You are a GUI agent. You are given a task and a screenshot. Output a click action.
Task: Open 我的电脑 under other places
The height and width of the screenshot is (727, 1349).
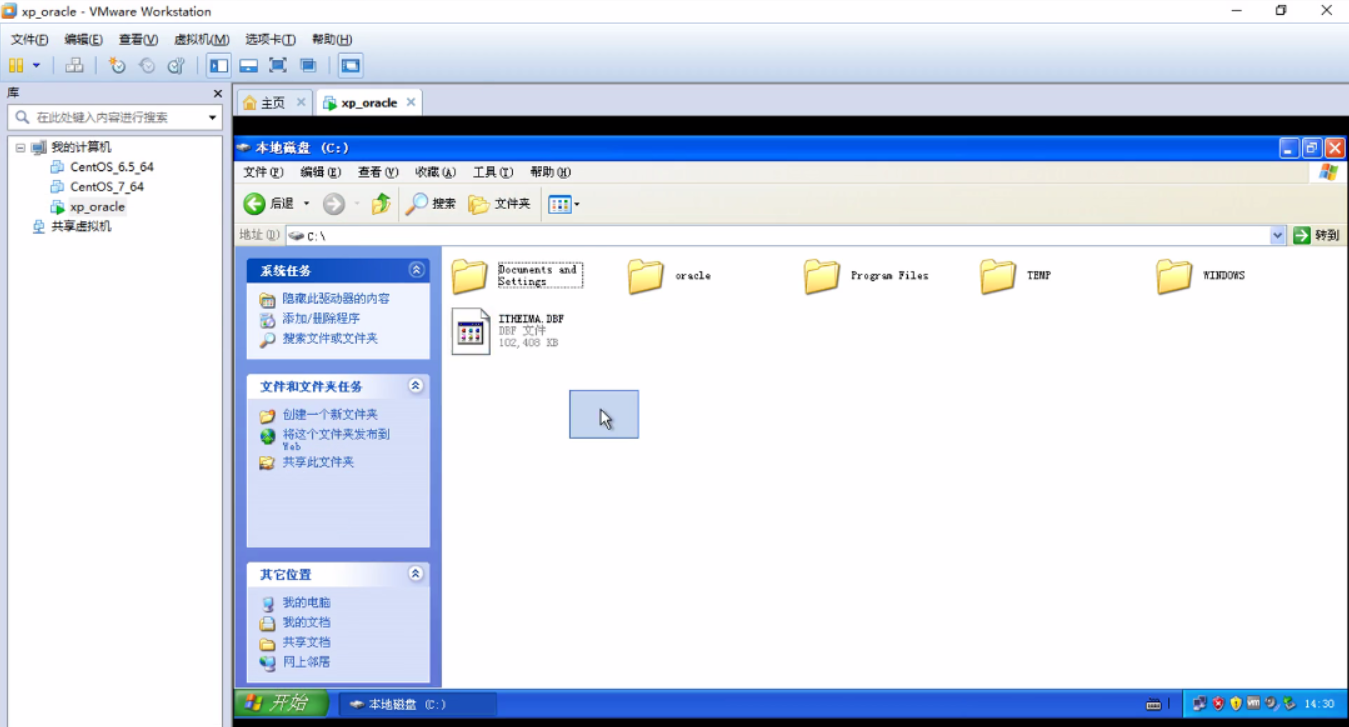coord(306,603)
